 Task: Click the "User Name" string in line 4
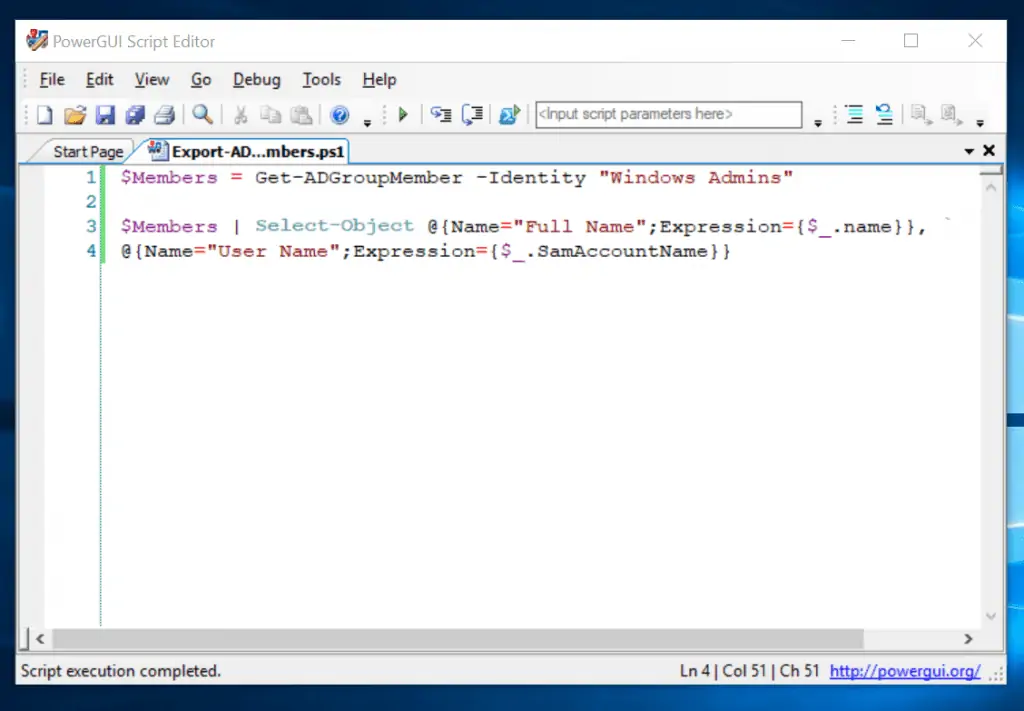[x=274, y=251]
